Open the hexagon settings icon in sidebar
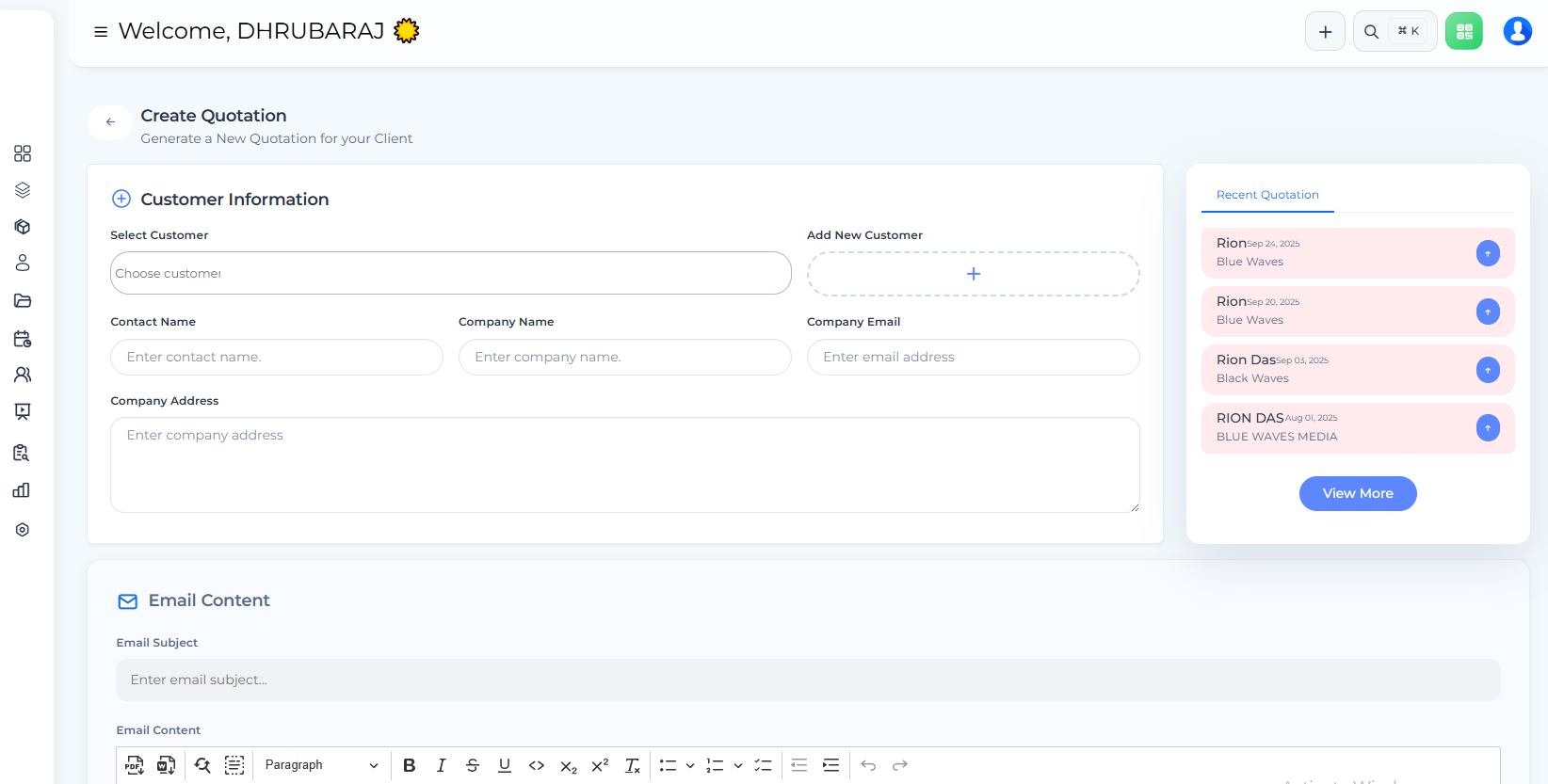 (23, 530)
